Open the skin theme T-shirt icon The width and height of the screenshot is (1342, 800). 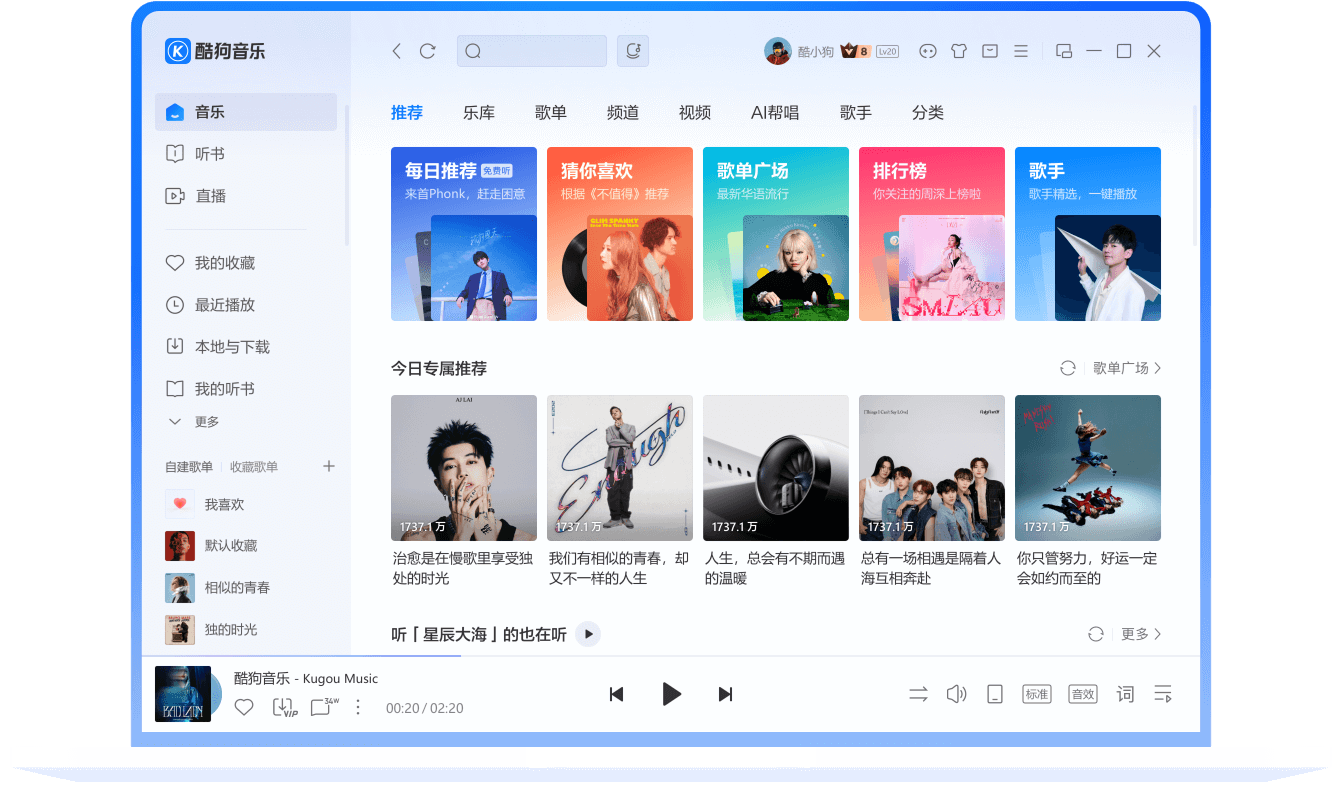[959, 51]
